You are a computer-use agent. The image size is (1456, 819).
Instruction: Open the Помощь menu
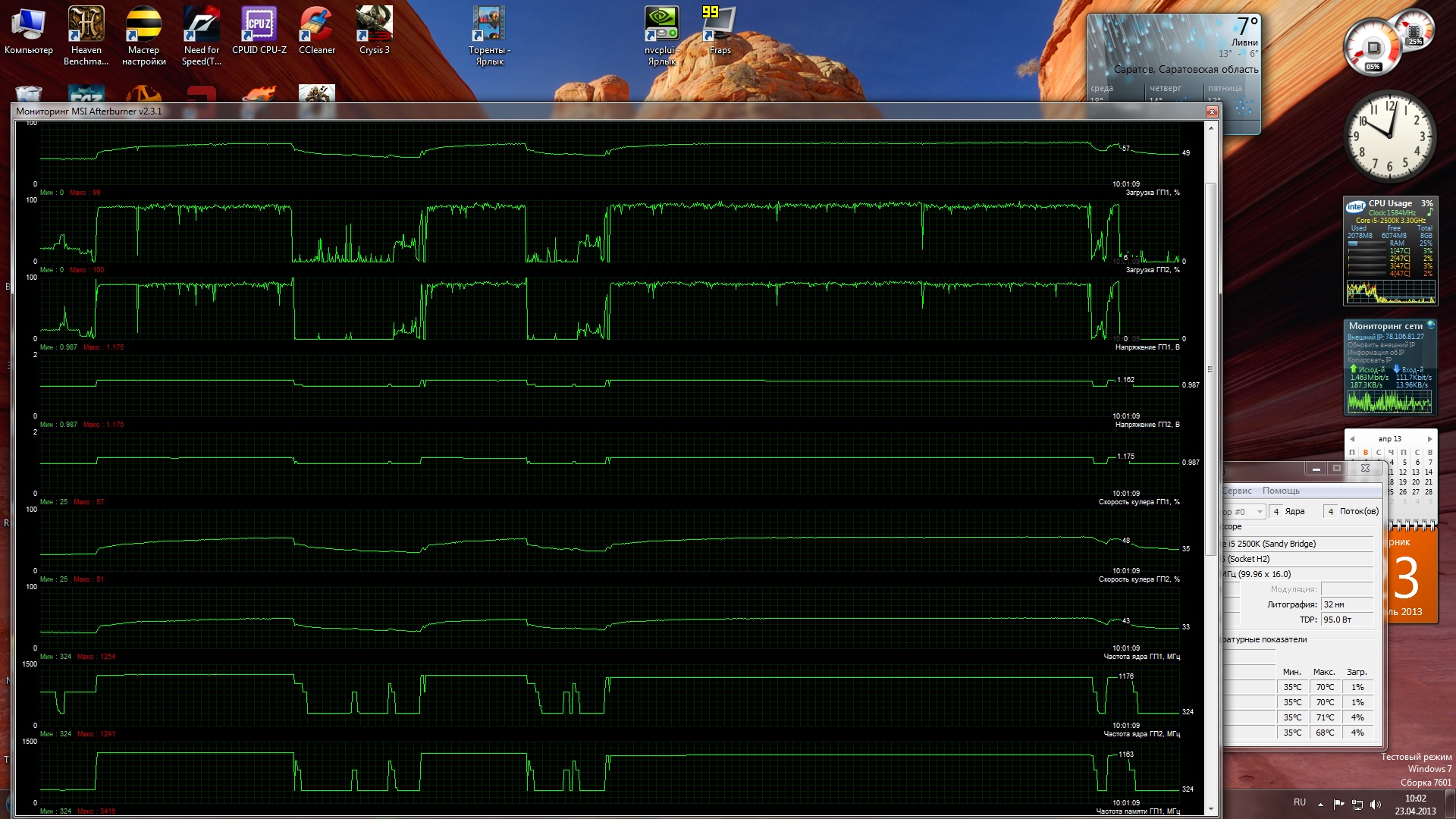pos(1280,491)
